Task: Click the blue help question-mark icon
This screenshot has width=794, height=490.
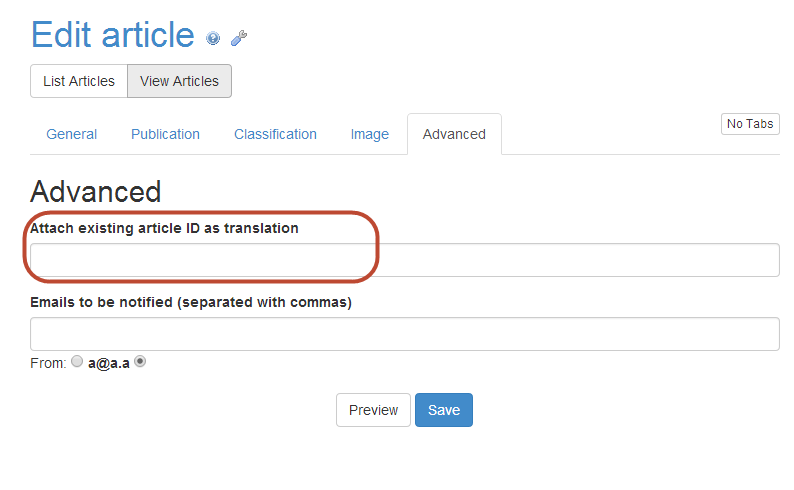Action: tap(213, 38)
